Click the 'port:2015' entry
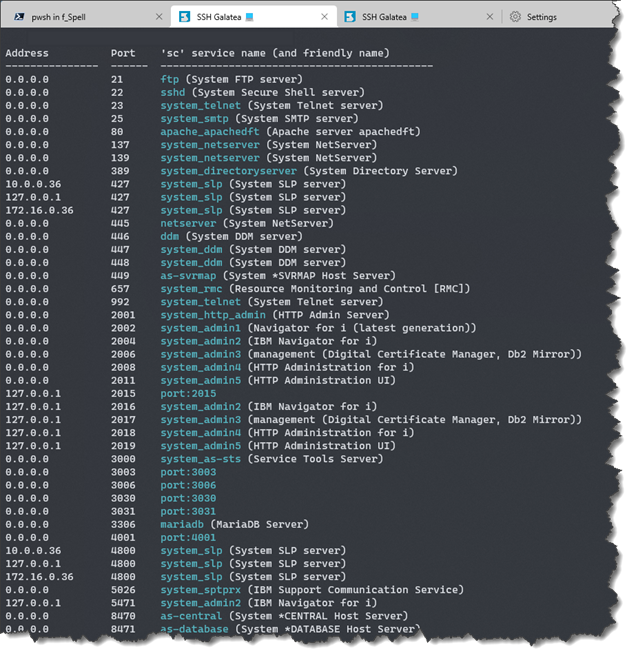 click(188, 394)
